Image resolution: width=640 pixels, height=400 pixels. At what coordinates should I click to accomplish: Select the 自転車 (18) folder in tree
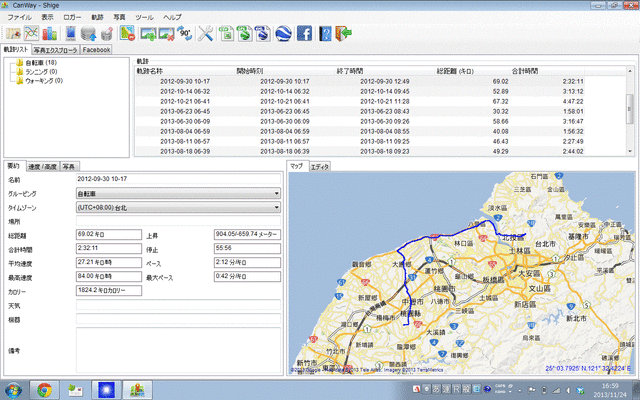[x=40, y=62]
